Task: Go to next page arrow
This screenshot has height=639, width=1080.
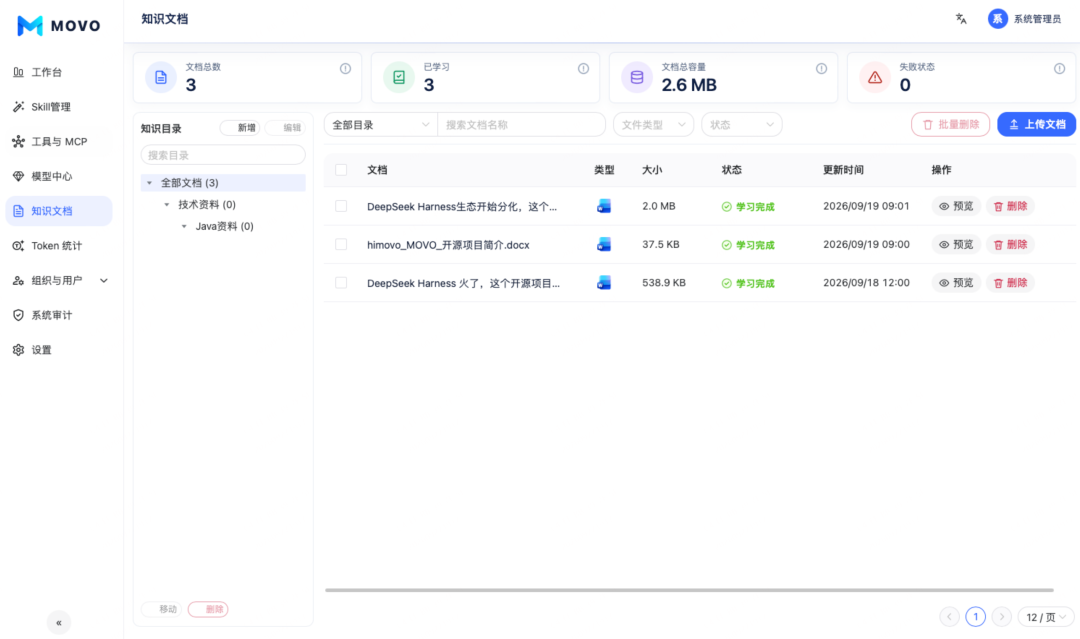Action: [1001, 617]
